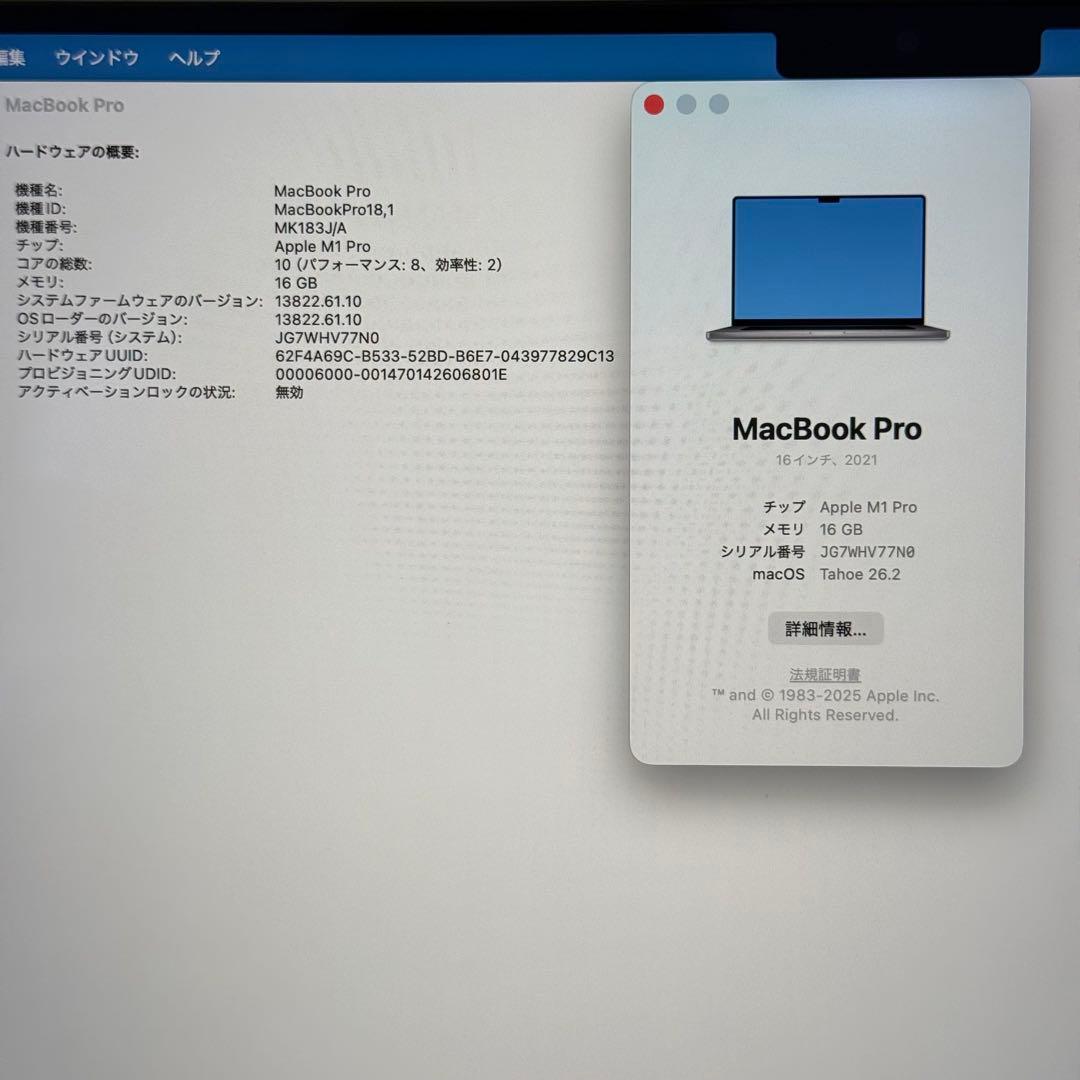This screenshot has width=1080, height=1080.
Task: Select activation lock status 無効
Action: (289, 393)
